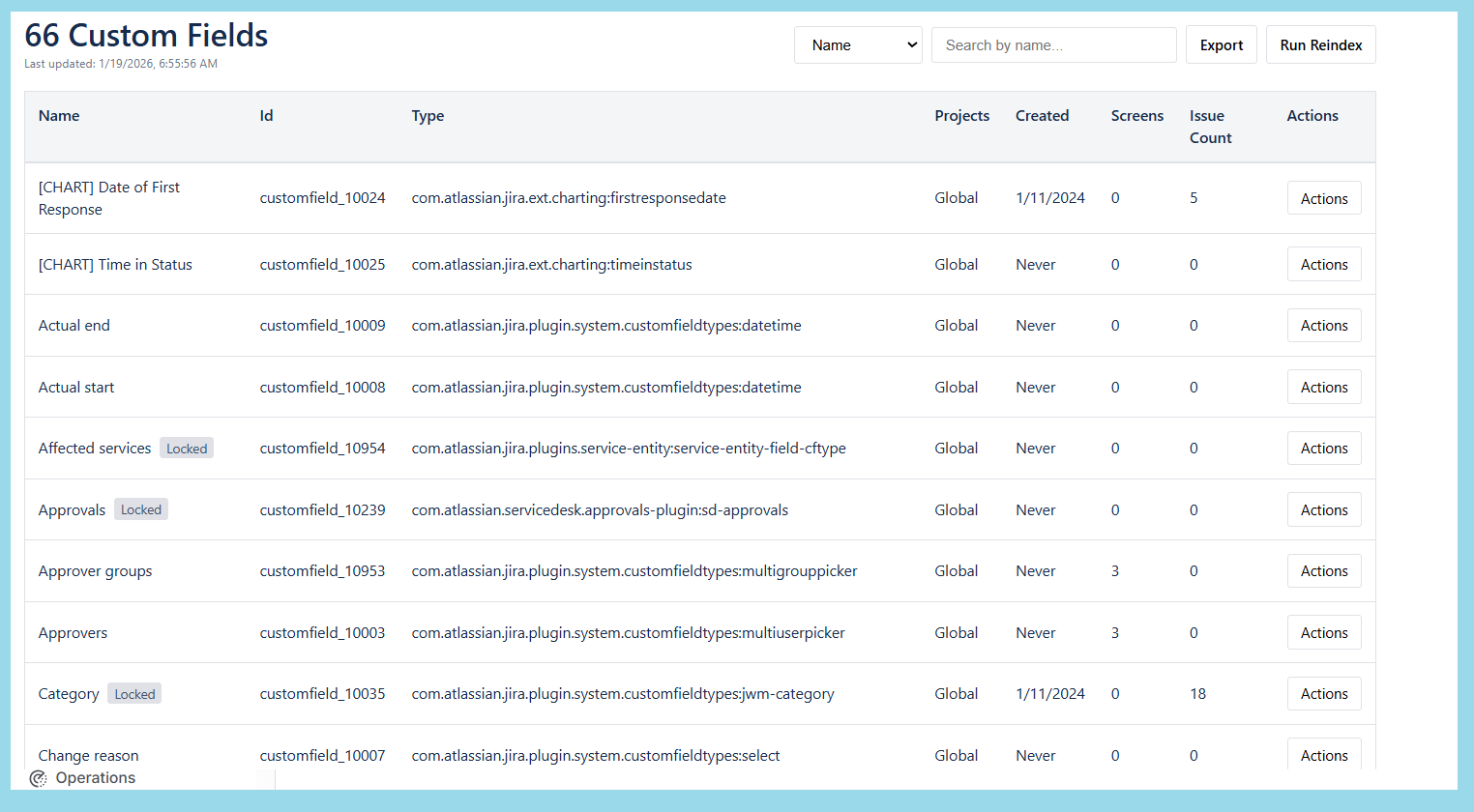Click the Issue Count column header
This screenshot has width=1474, height=812.
1210,127
